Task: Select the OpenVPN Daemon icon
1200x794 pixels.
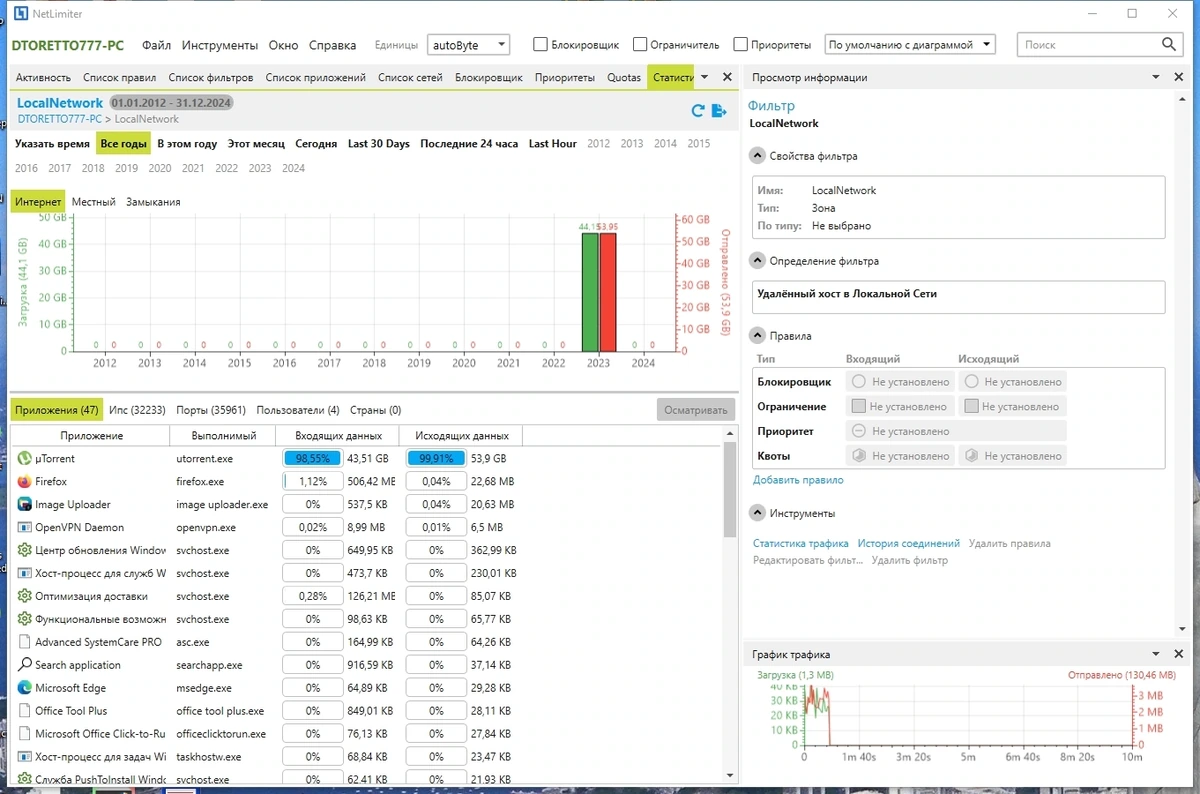Action: coord(25,527)
